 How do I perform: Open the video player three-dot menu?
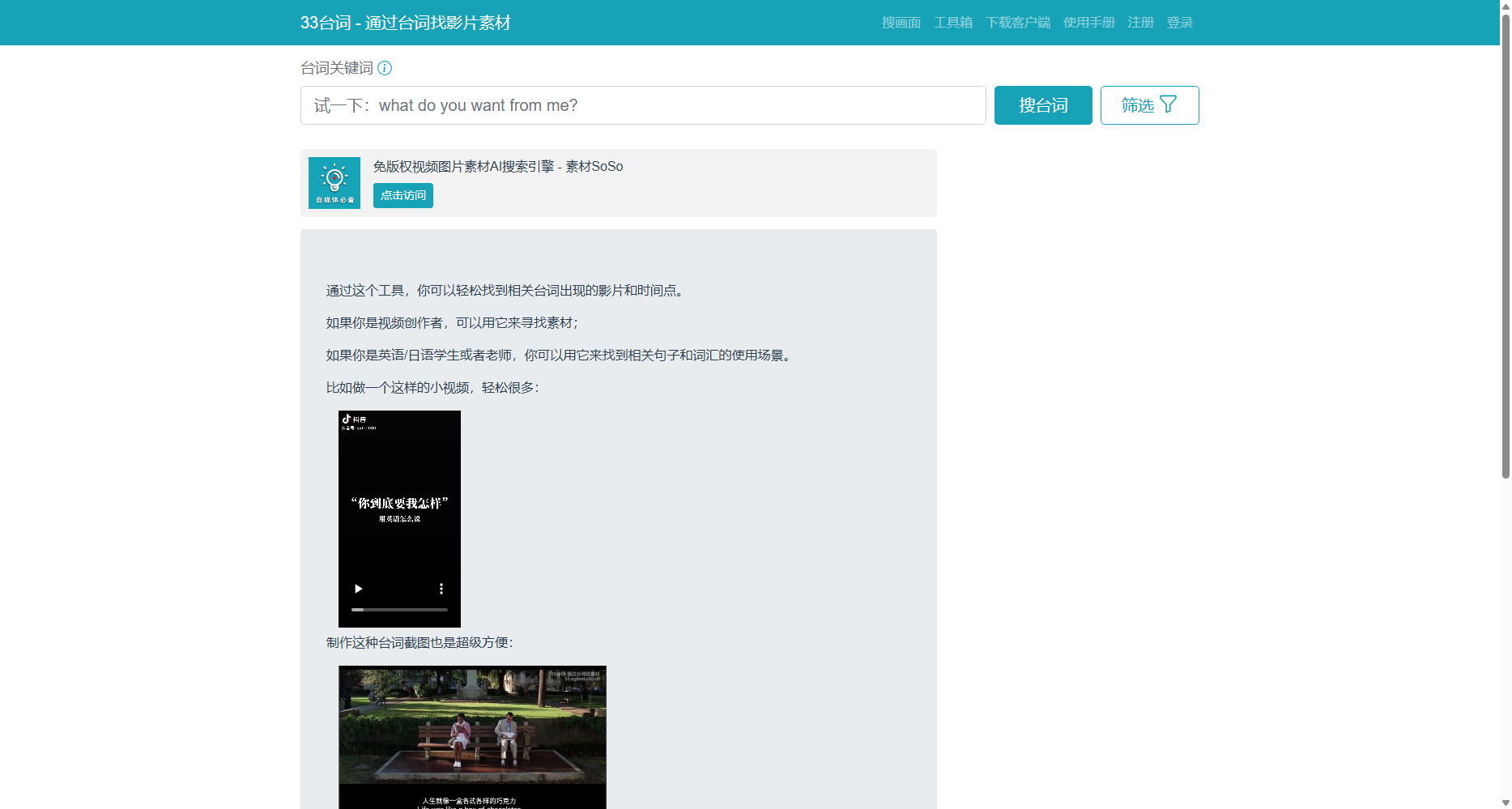point(441,589)
